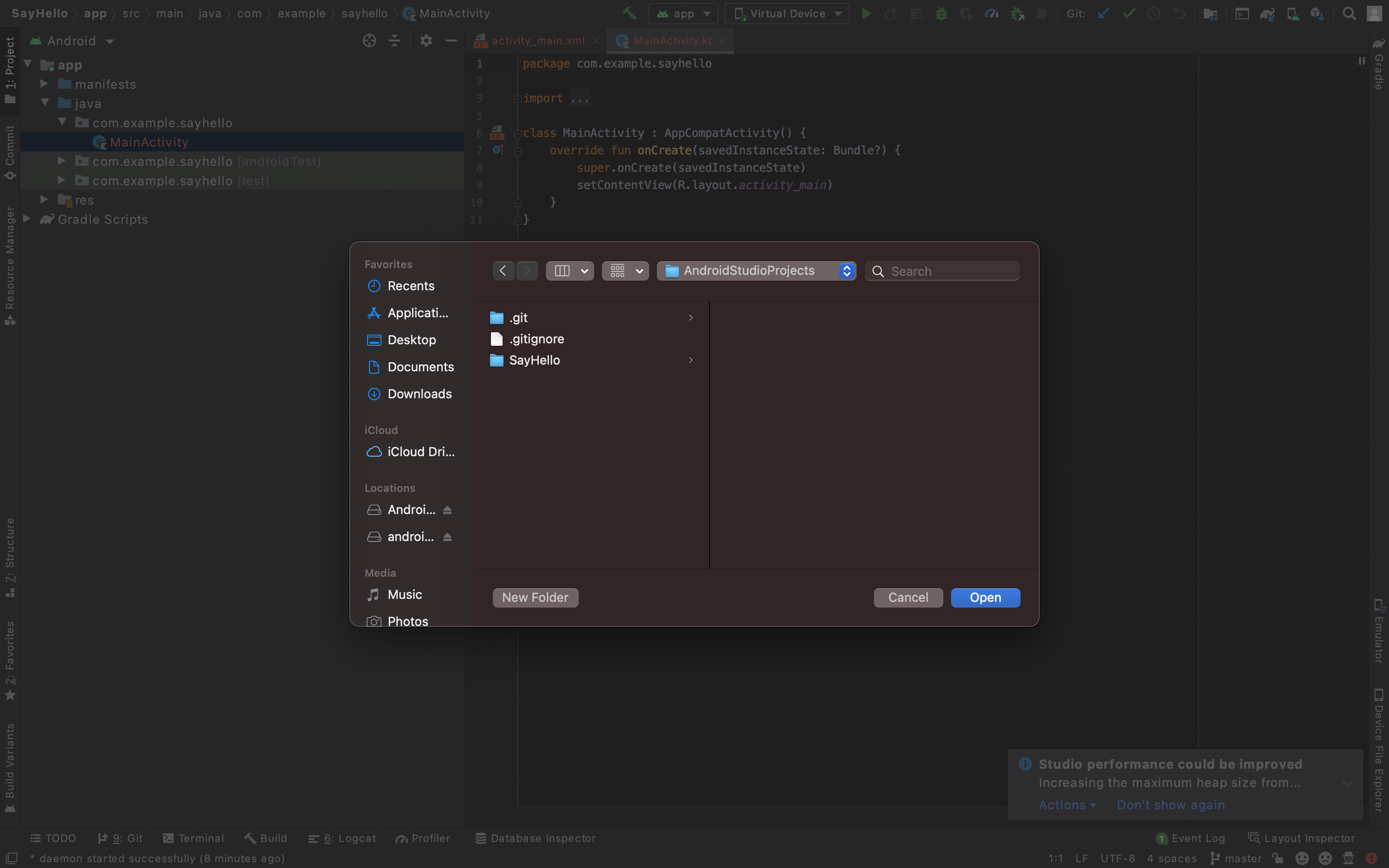The height and width of the screenshot is (868, 1389).
Task: Open the Event Log tool window
Action: [x=1190, y=838]
